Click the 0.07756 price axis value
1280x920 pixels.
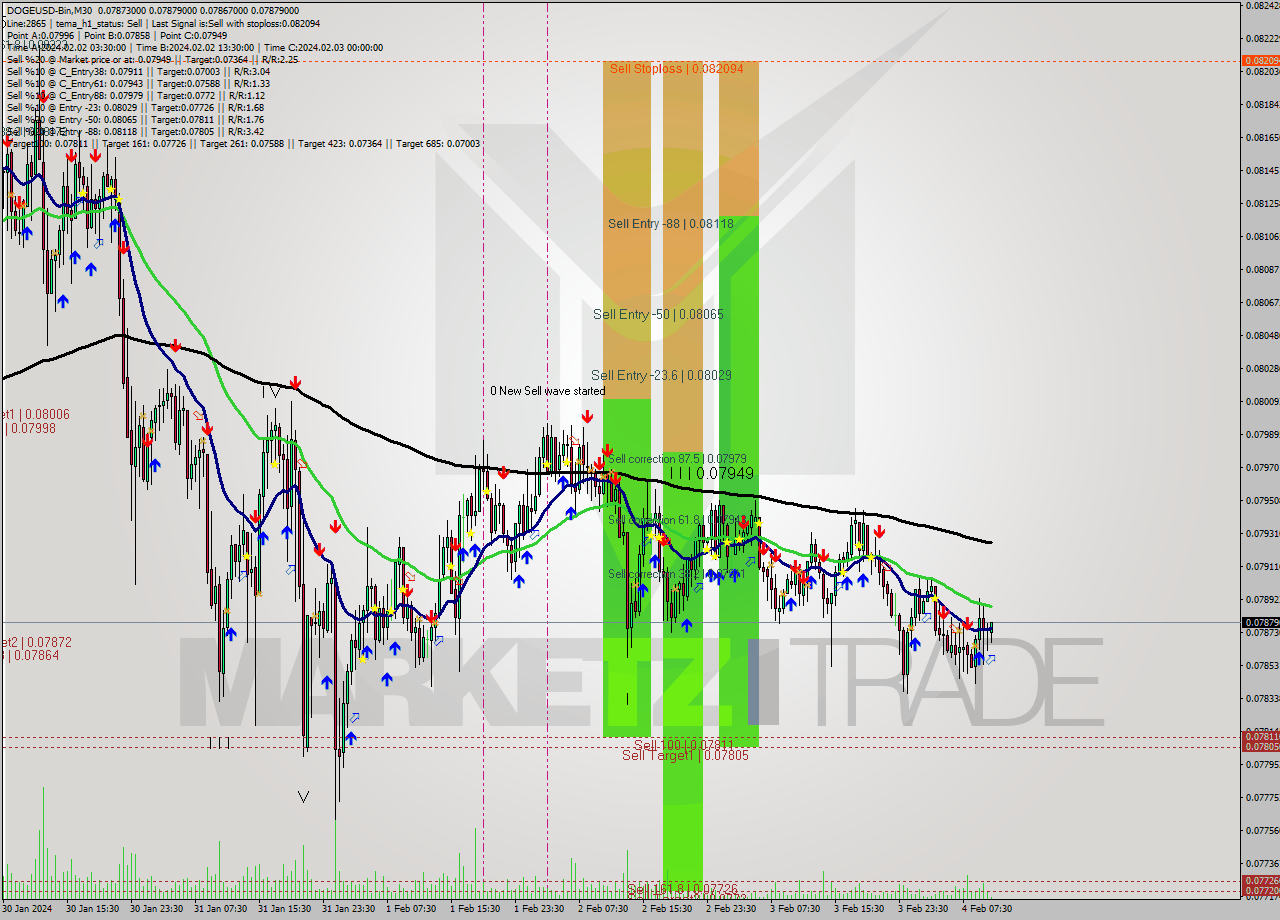tap(1262, 830)
